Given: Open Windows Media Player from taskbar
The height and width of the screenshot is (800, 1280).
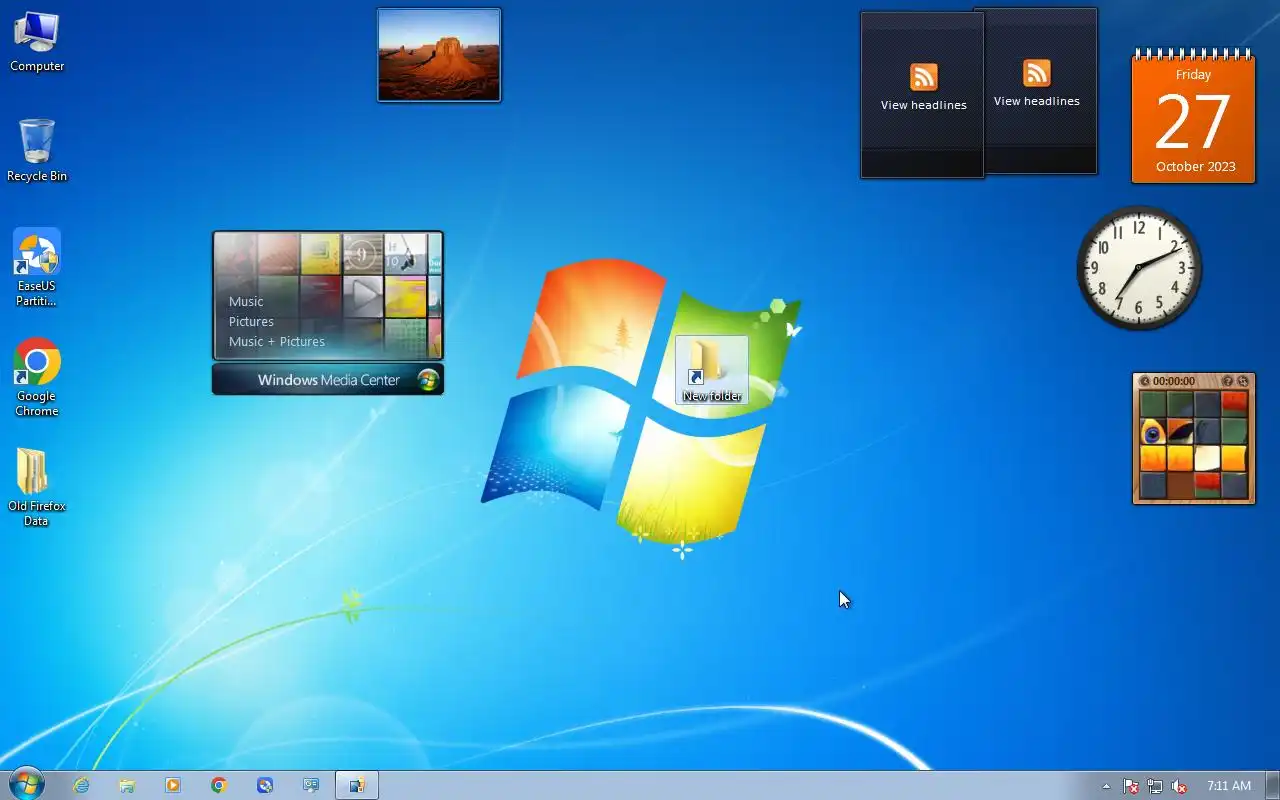Looking at the screenshot, I should 173,785.
